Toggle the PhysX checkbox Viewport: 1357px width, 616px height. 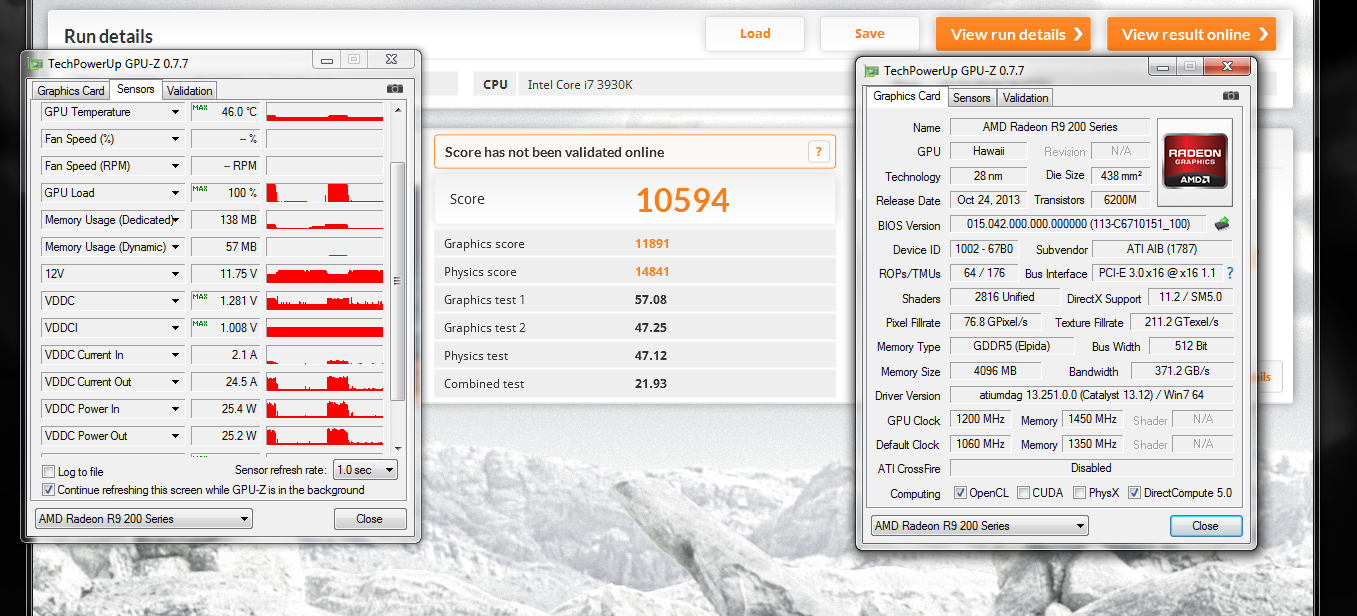[1080, 493]
